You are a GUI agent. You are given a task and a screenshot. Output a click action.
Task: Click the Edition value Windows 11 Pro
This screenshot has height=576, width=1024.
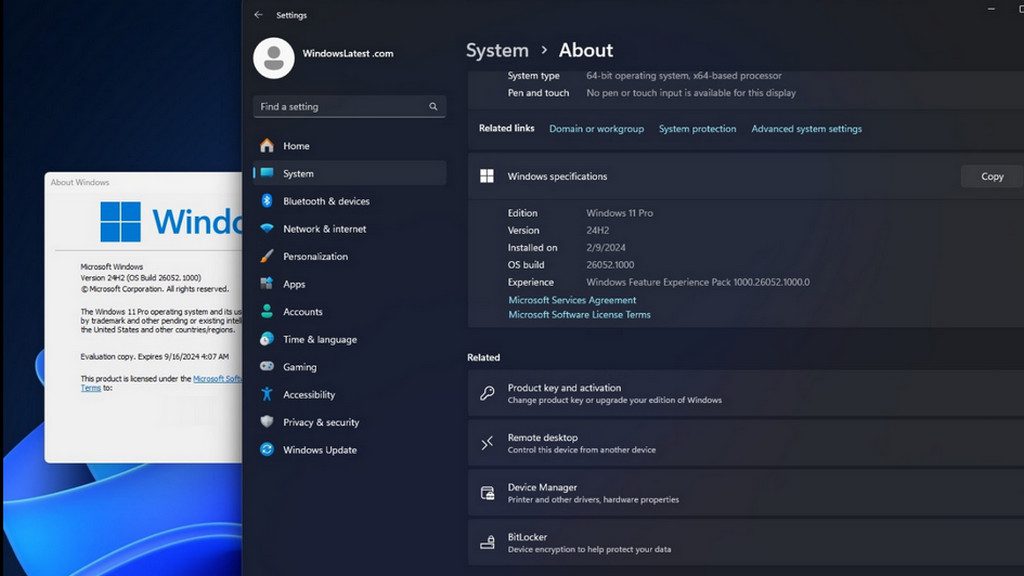[x=619, y=213]
